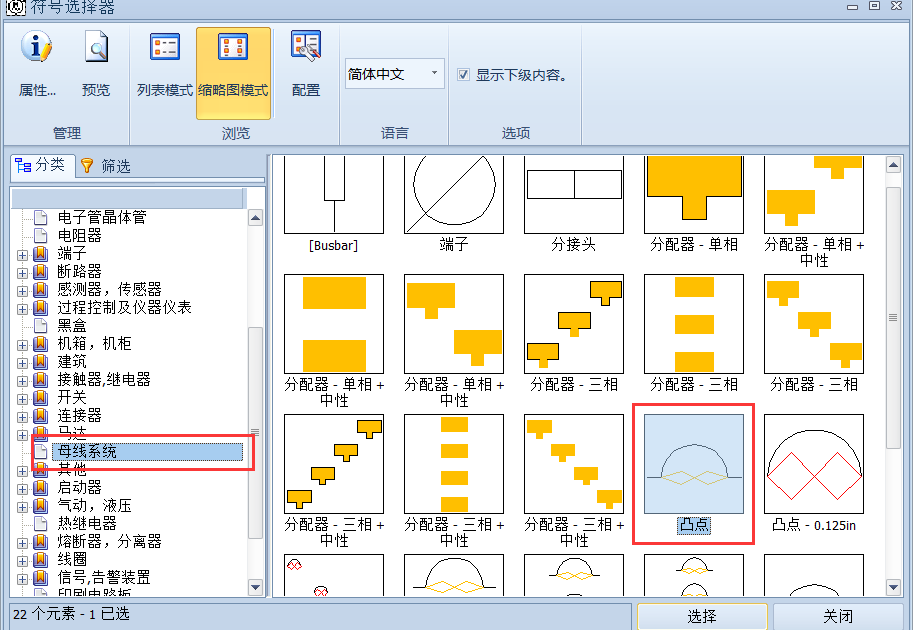Click the 线圈 folder icon
Image resolution: width=913 pixels, height=630 pixels.
click(x=40, y=560)
